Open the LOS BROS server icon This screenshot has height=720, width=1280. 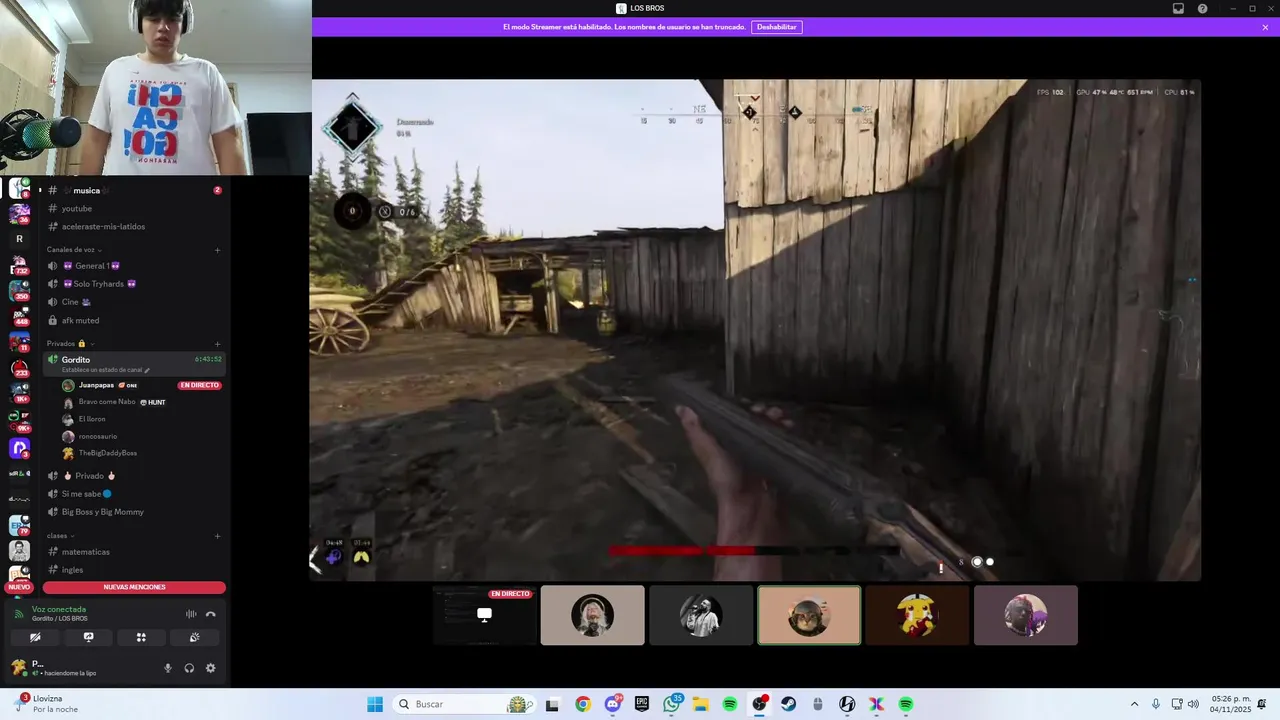19,187
